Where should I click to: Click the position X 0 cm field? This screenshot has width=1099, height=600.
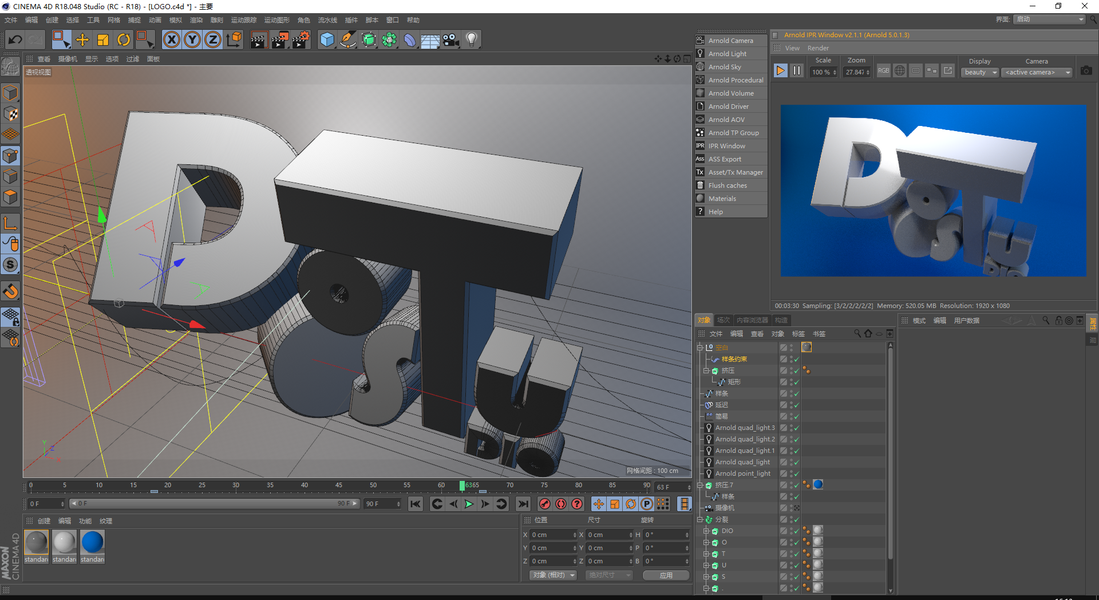click(553, 535)
